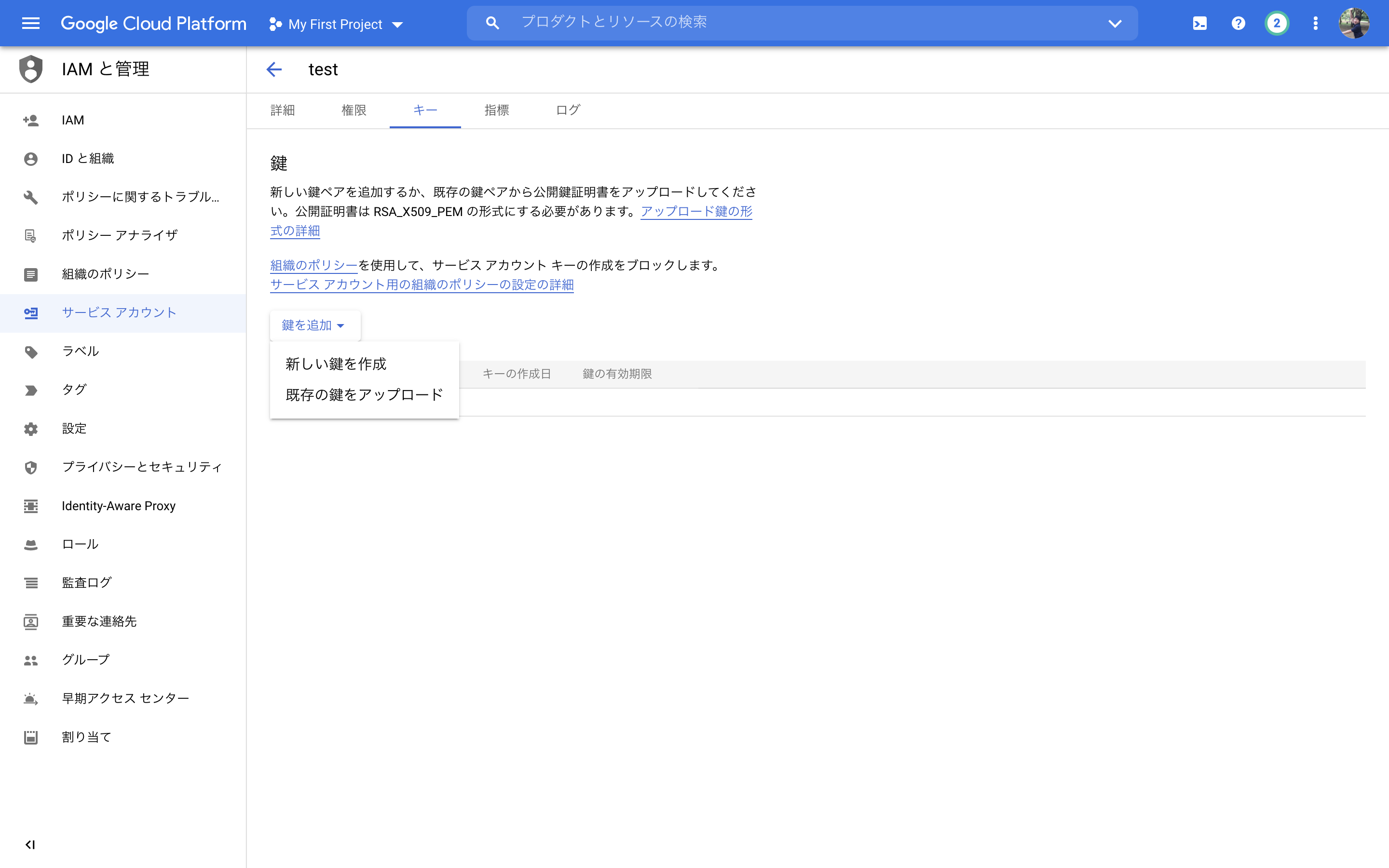The width and height of the screenshot is (1389, 868).
Task: Open the notifications icon showing 2
Action: 1277,23
